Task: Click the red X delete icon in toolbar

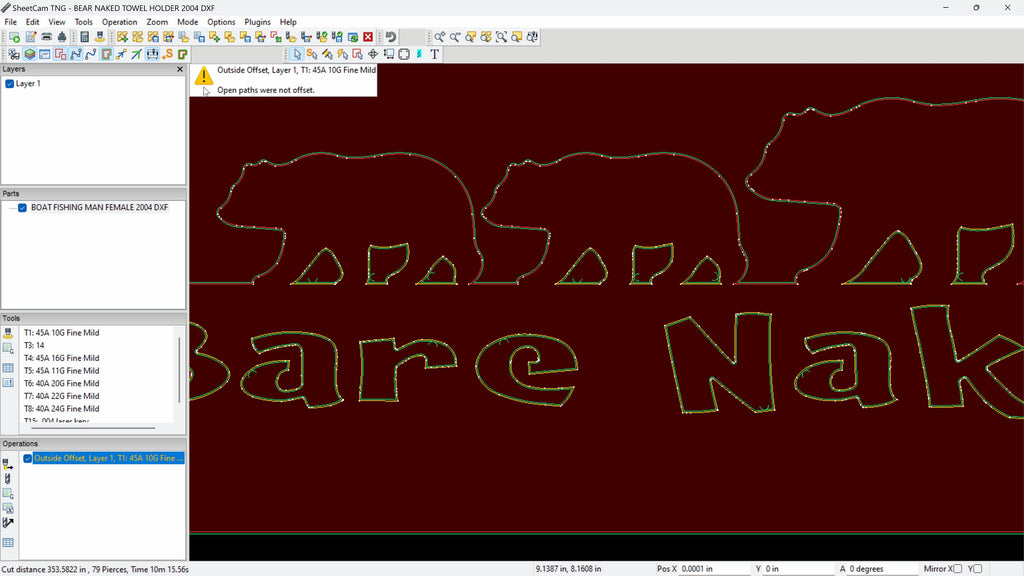Action: (368, 37)
